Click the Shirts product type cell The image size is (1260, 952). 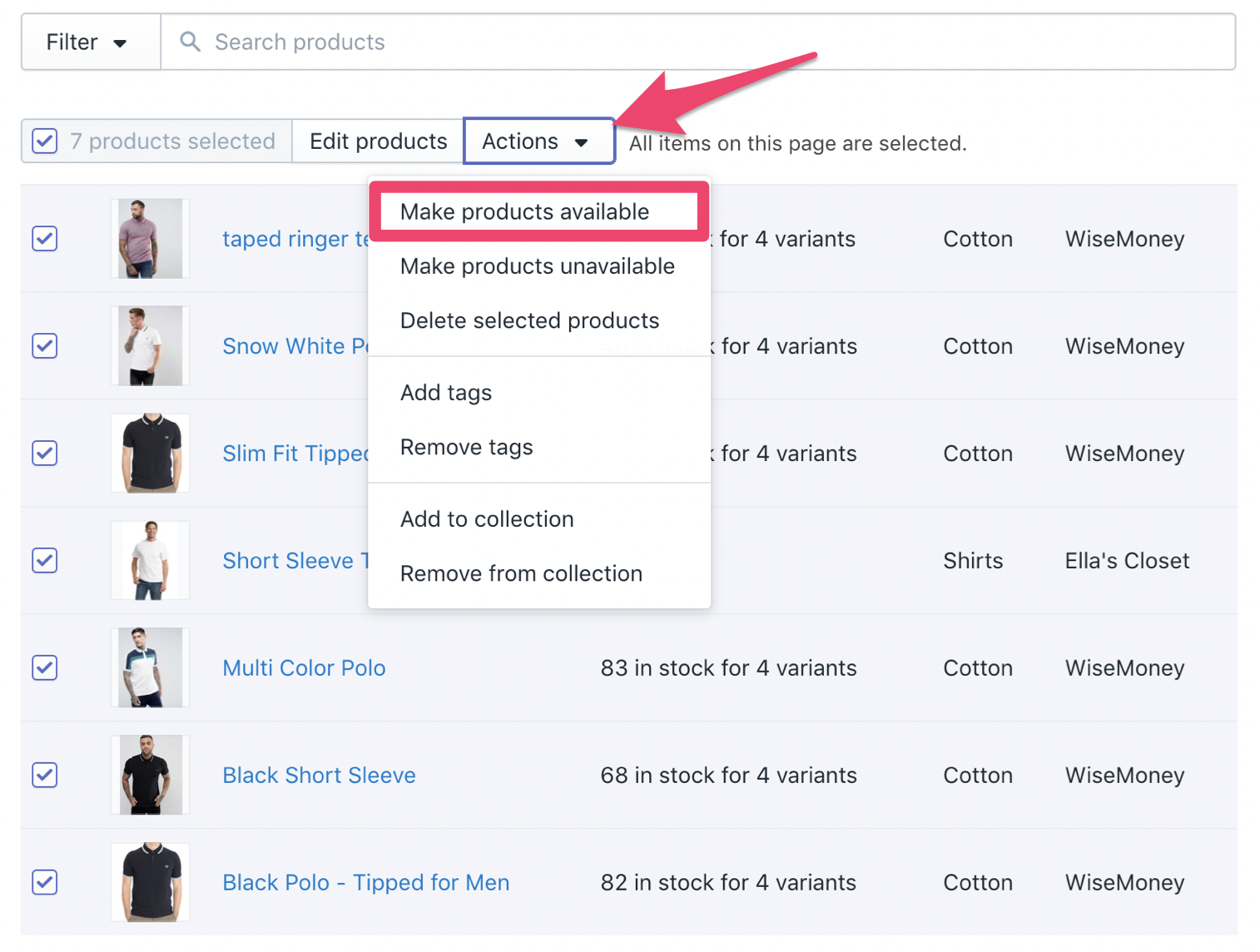(973, 561)
